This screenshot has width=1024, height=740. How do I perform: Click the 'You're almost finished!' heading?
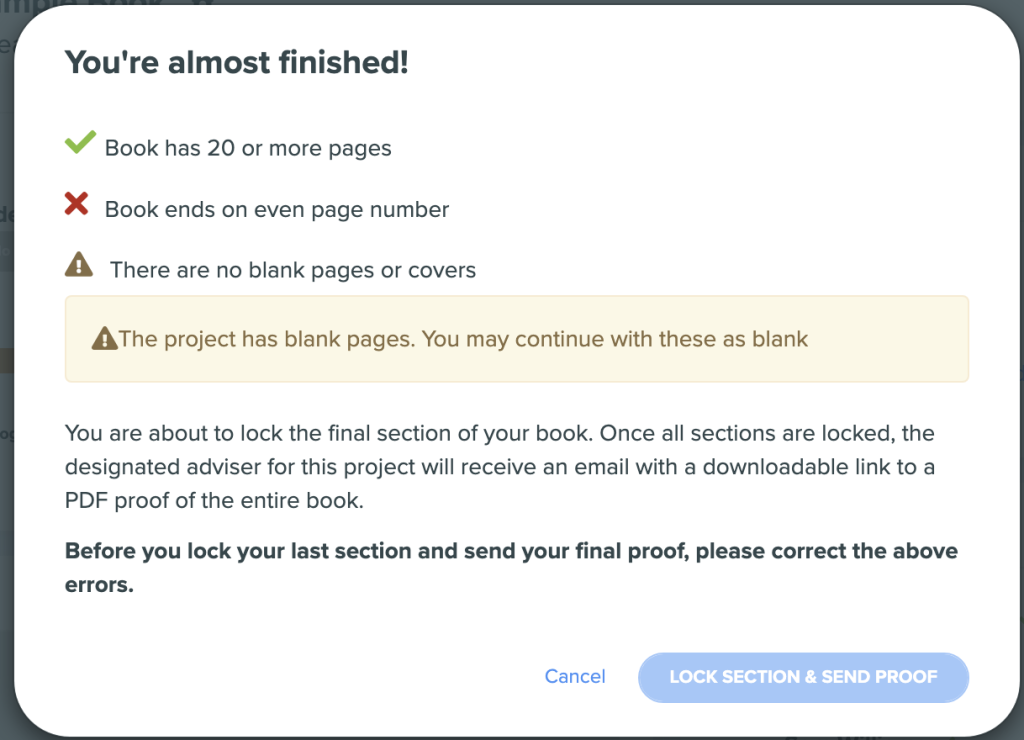pos(236,63)
